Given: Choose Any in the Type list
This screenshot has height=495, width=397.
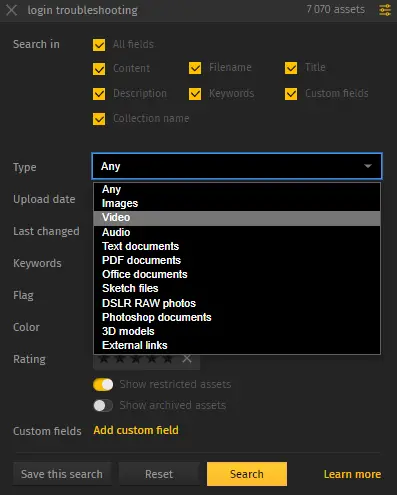Looking at the screenshot, I should click(237, 189).
